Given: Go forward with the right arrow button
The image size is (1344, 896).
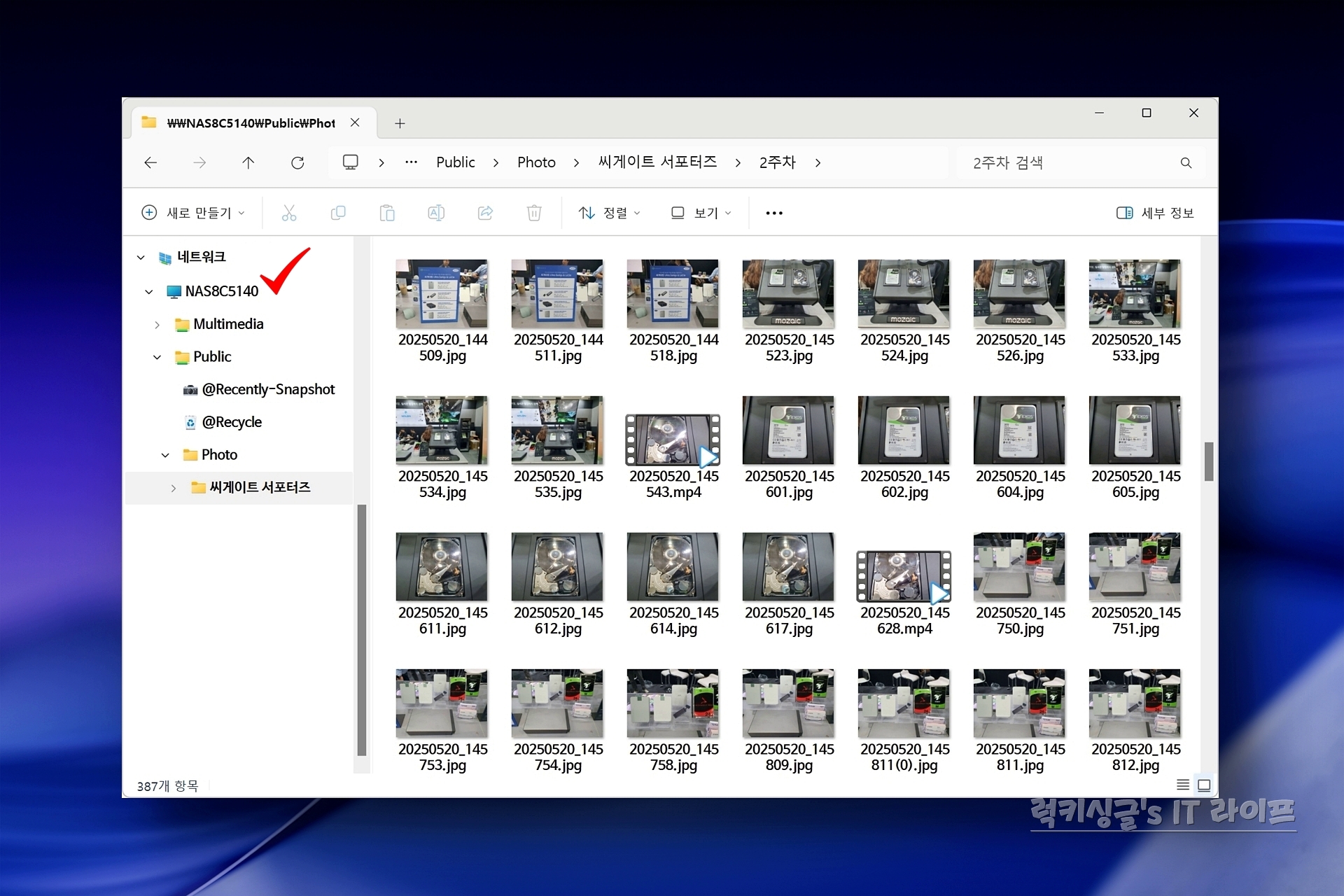Looking at the screenshot, I should [x=199, y=162].
